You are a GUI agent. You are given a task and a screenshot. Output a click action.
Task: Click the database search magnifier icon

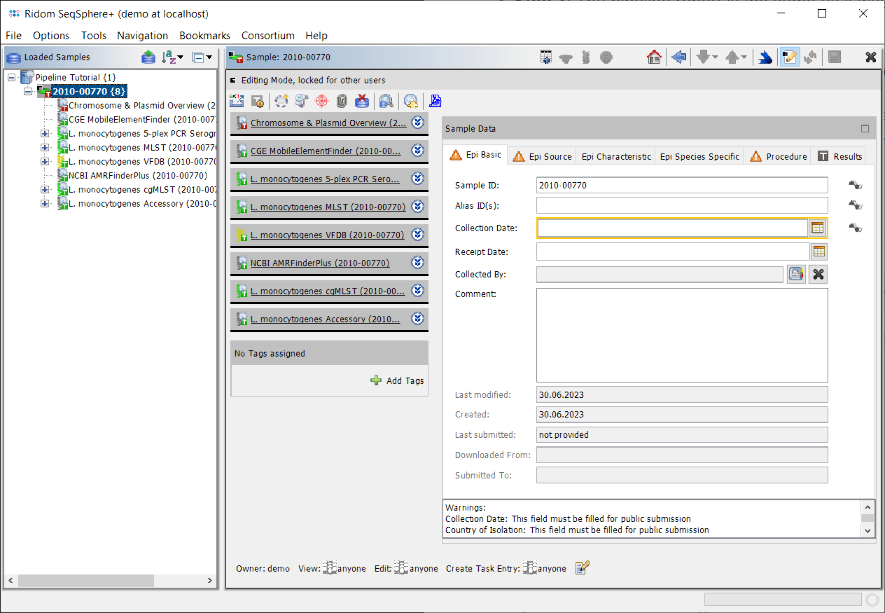pos(387,100)
